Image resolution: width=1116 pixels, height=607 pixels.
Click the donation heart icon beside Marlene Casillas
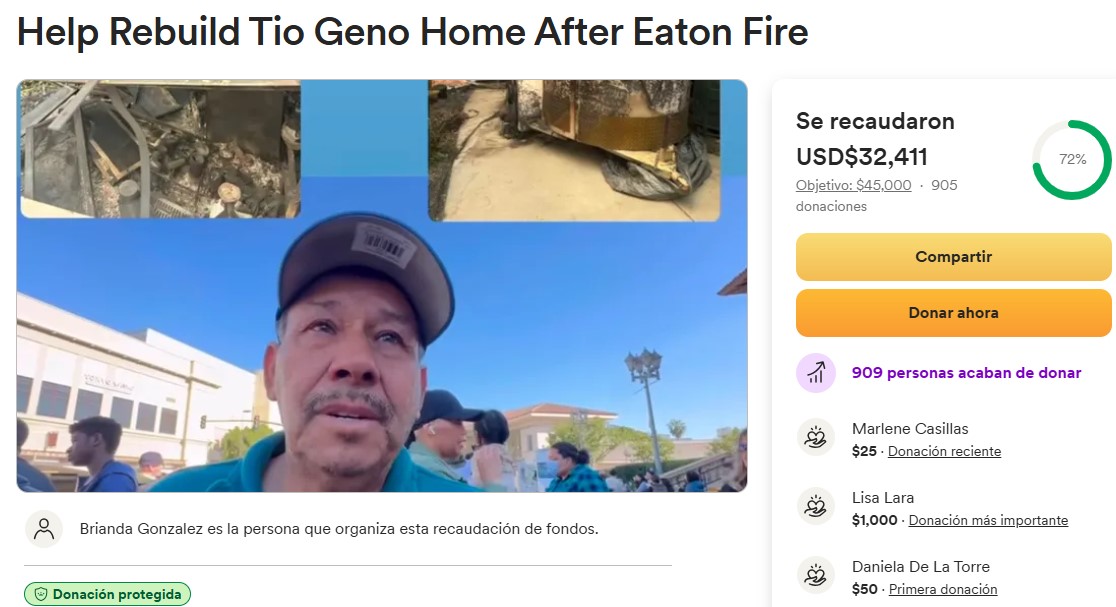(x=816, y=438)
